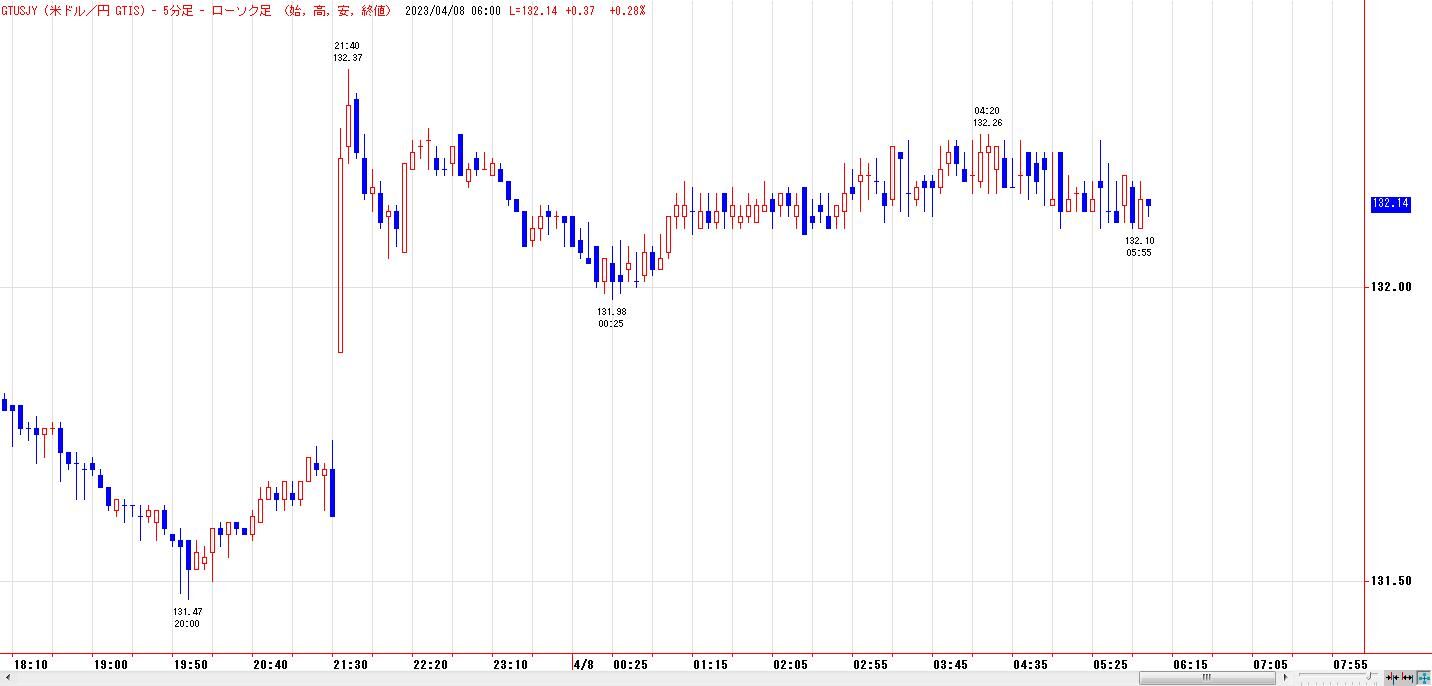Screen dimensions: 1432x686
Task: Click the 05:25 time axis label
Action: point(1111,664)
